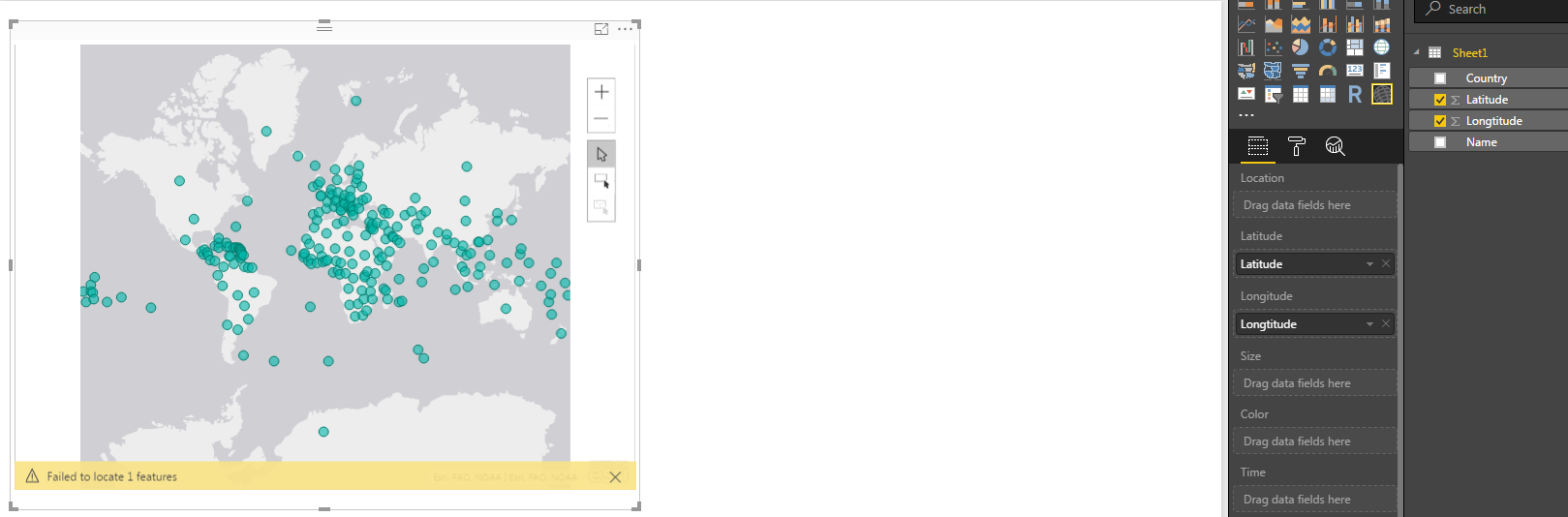1568x517 pixels.
Task: Select the Card visualization showing 123
Action: (1355, 71)
